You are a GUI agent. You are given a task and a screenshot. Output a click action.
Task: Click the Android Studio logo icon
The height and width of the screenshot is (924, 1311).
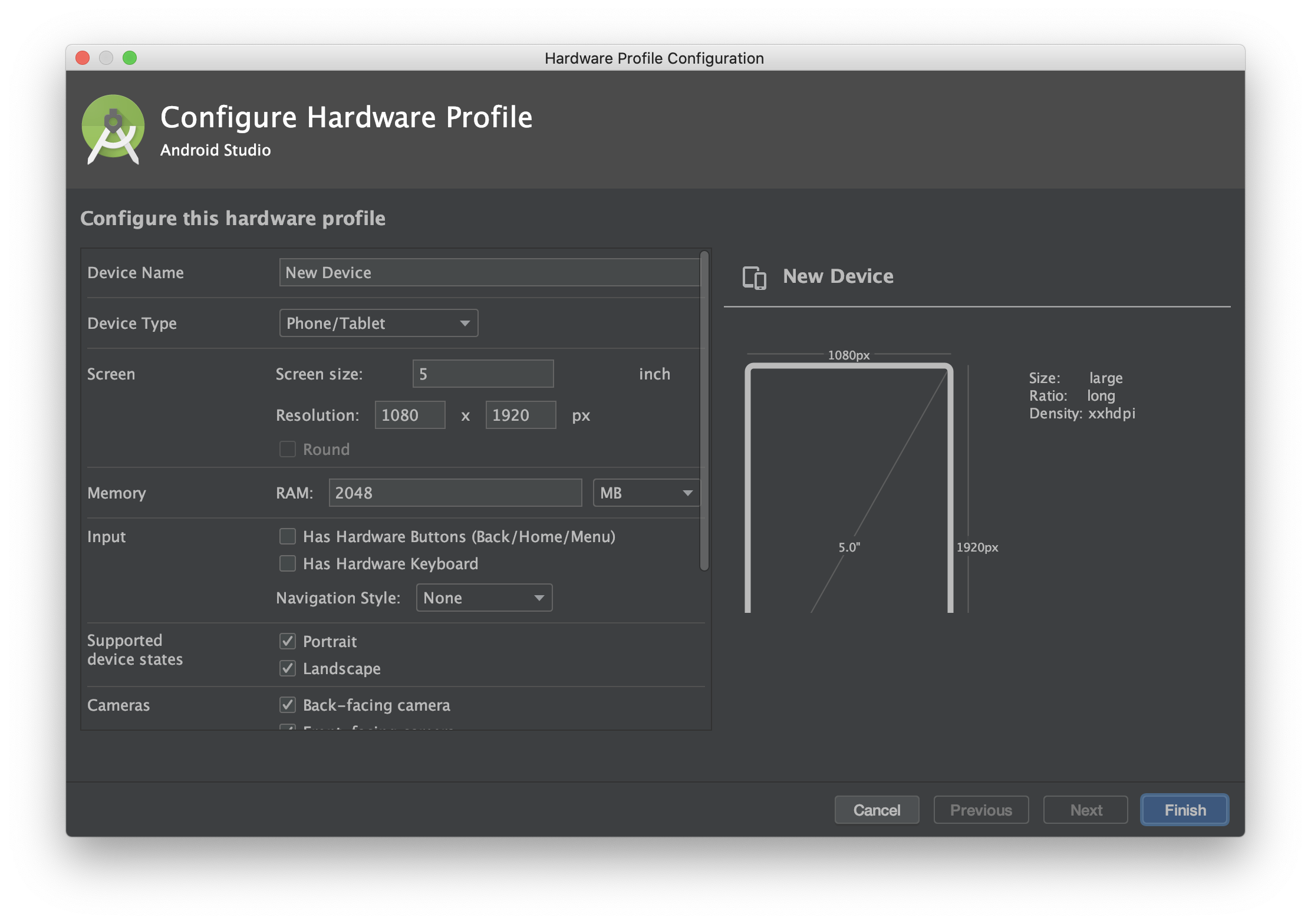click(x=113, y=129)
